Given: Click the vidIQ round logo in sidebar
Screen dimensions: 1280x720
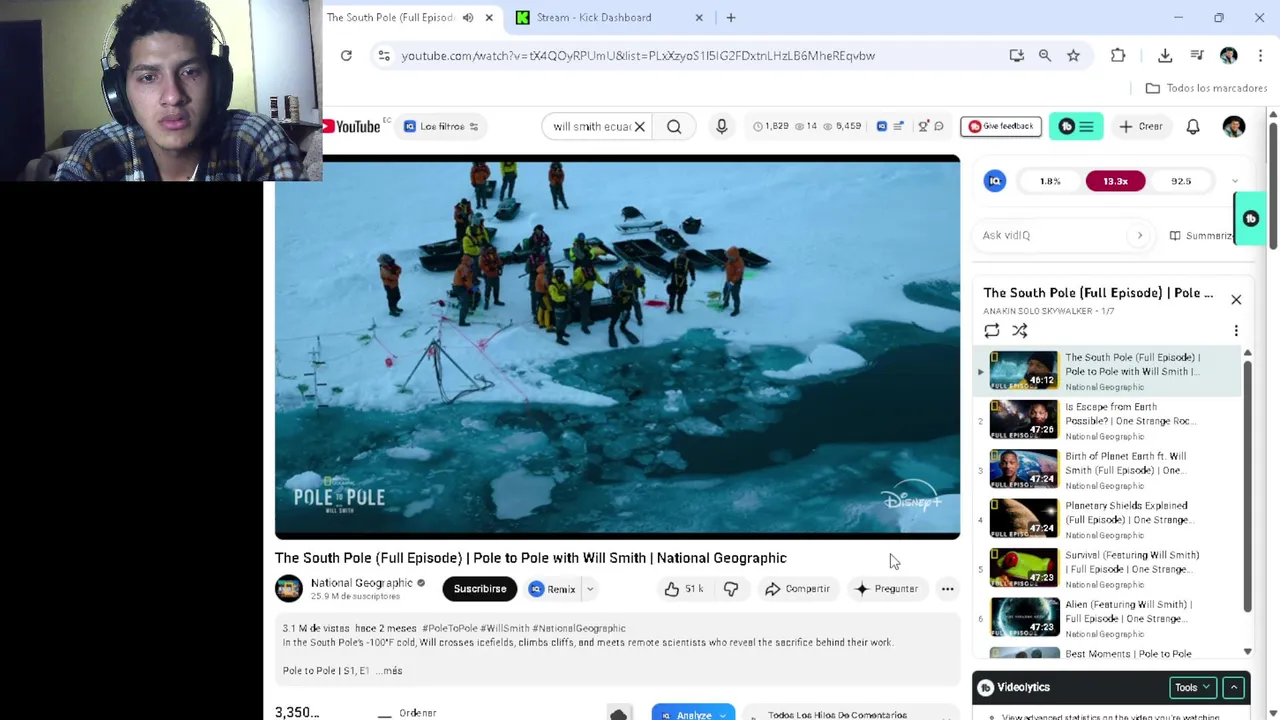Looking at the screenshot, I should (x=994, y=181).
